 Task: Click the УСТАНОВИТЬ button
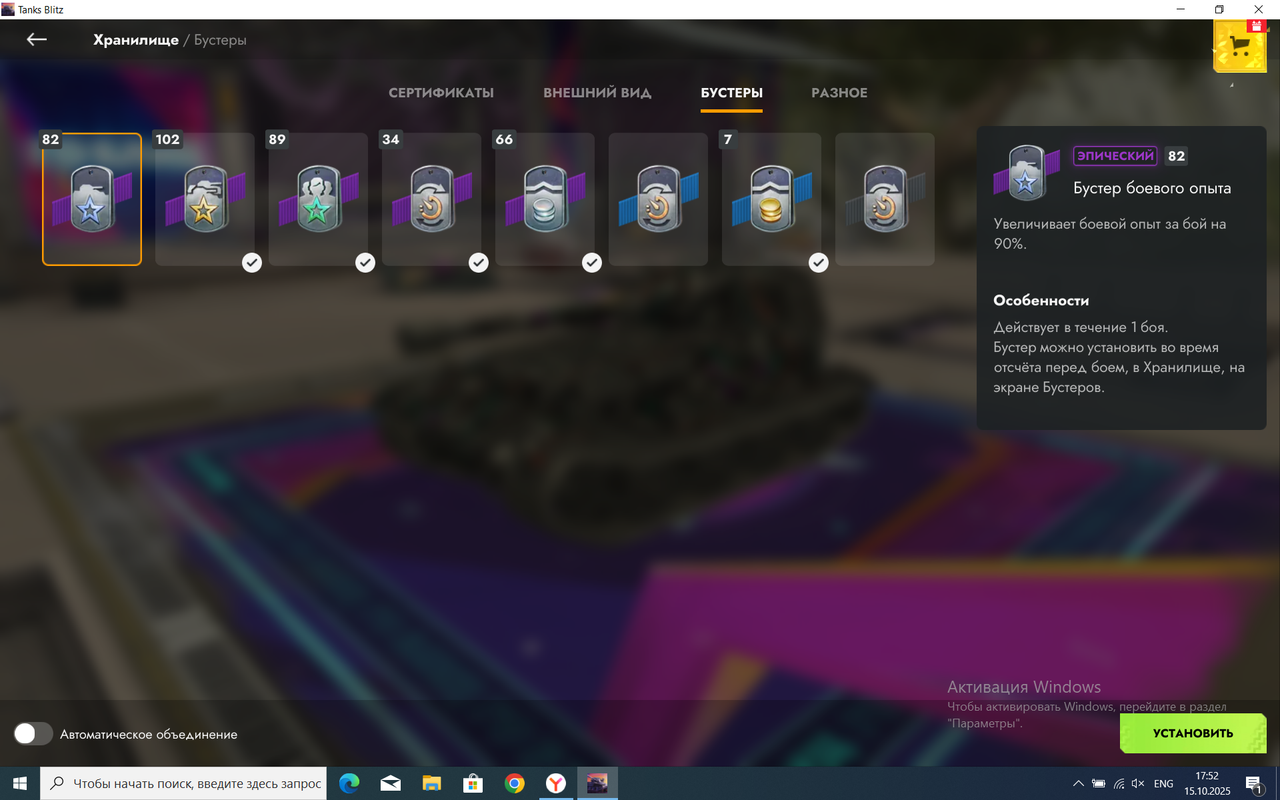[x=1193, y=733]
